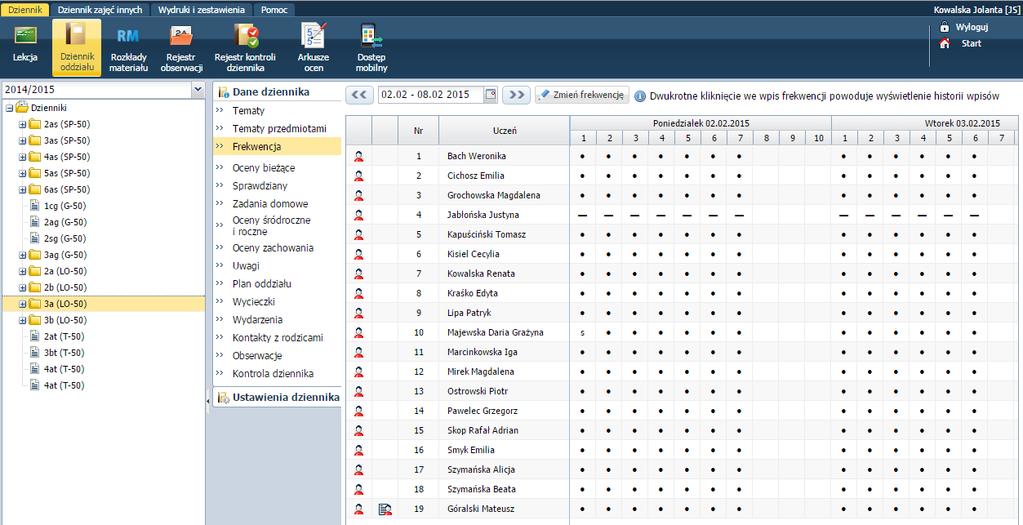Viewport: 1023px width, 525px height.
Task: Open the school year 2014/2015 dropdown
Action: click(198, 90)
